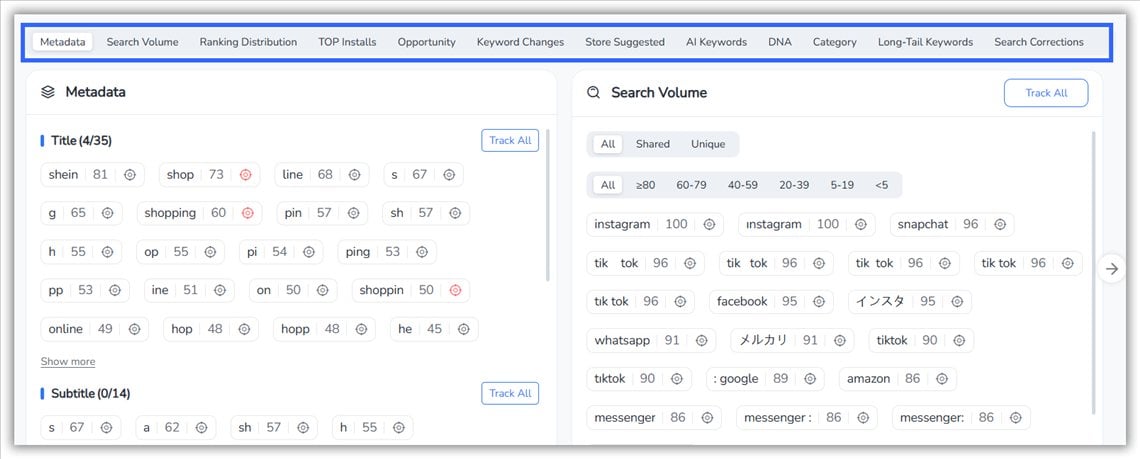Click the track icon next to : google 89

coord(810,378)
